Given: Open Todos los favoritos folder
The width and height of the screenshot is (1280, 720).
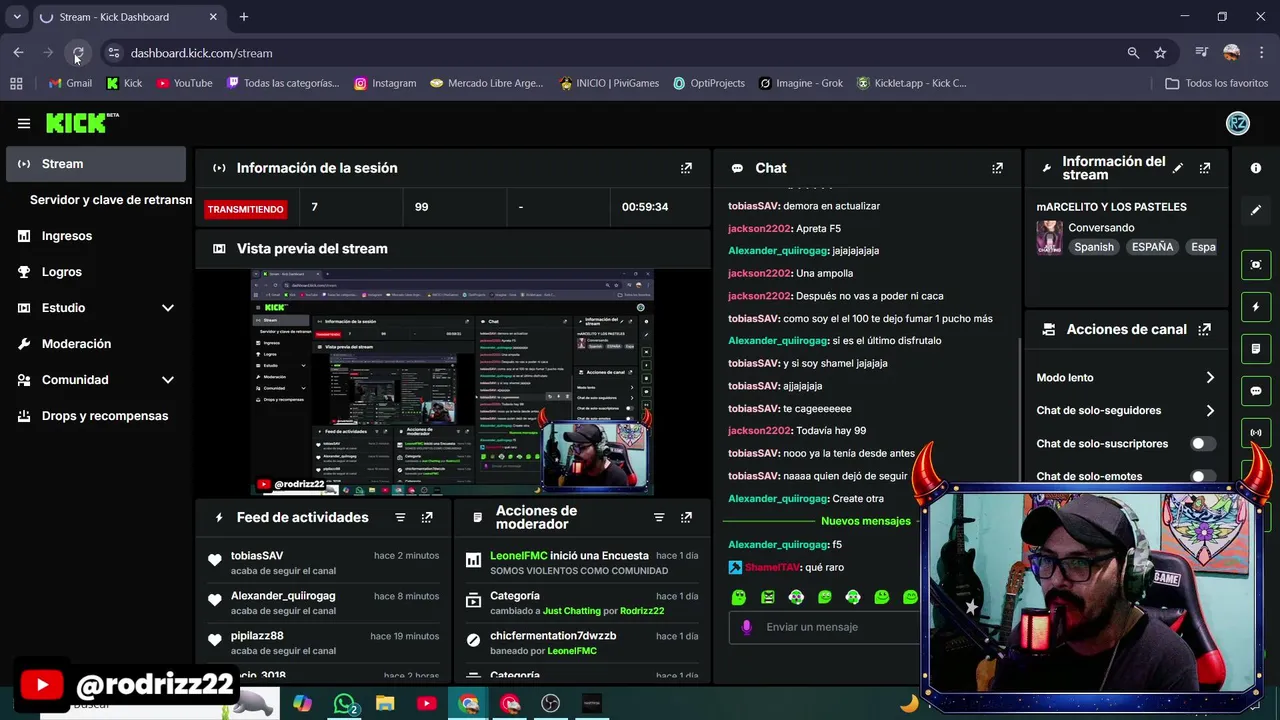Looking at the screenshot, I should coord(1216,83).
